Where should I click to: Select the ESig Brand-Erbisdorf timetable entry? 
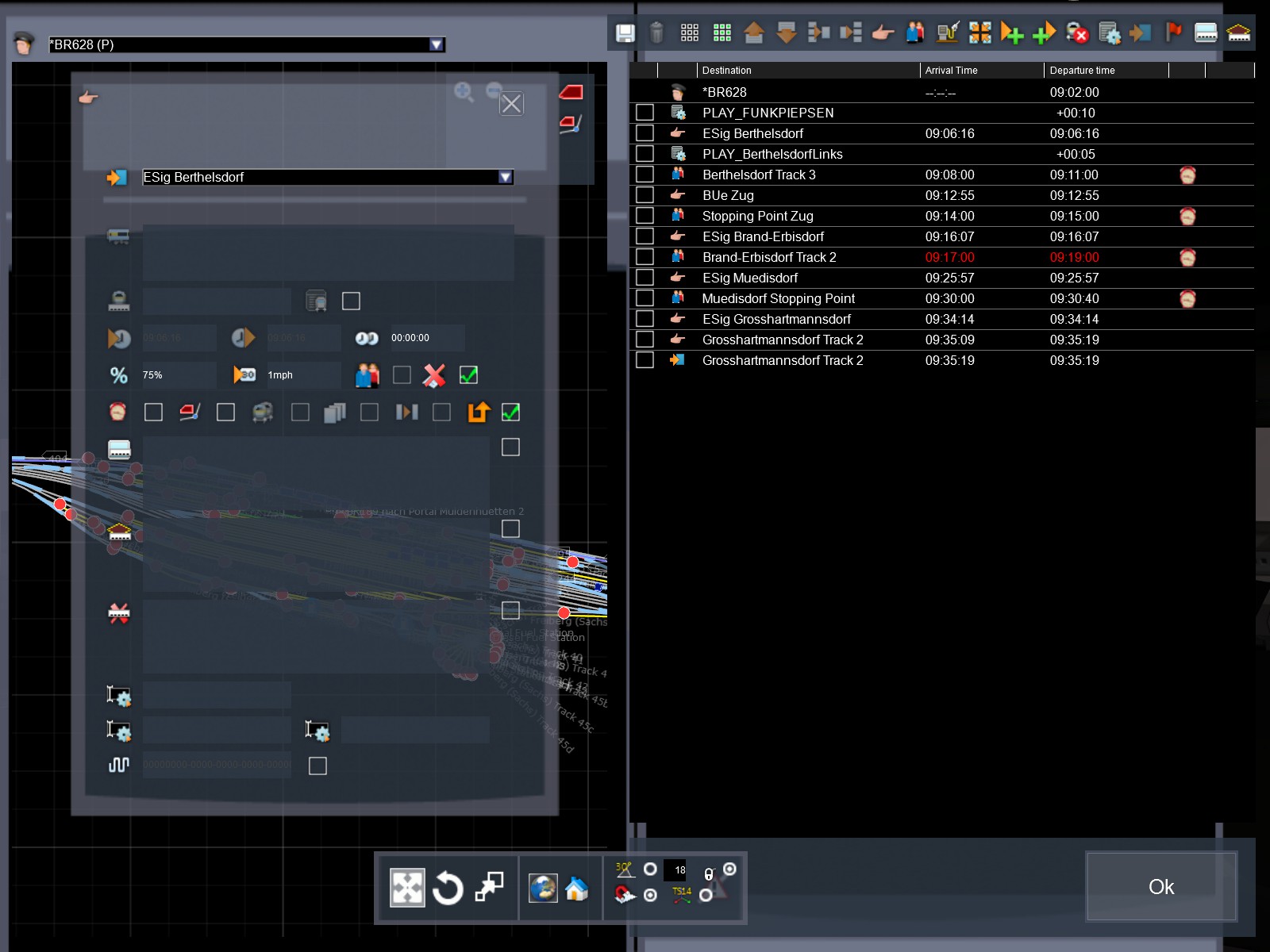(942, 236)
